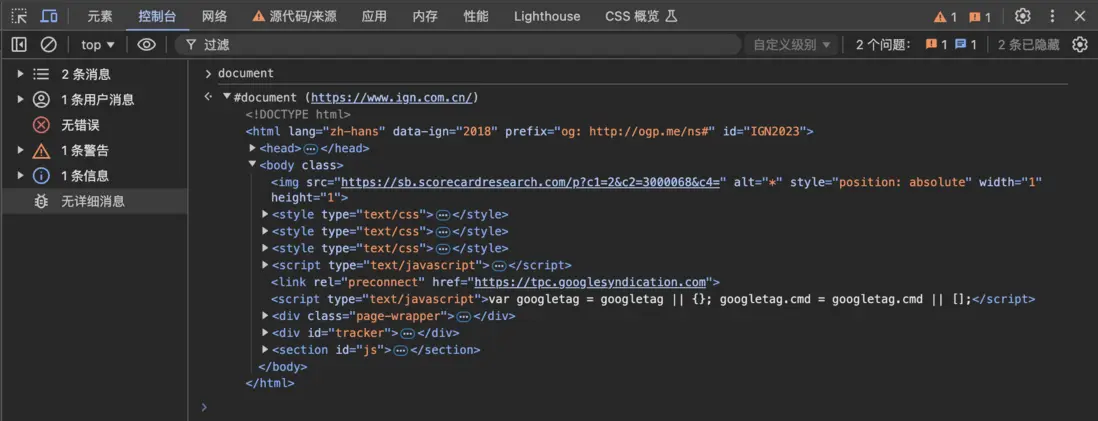Screen dimensions: 1098x421
Task: Open the scorecardresearch image source link
Action: coord(530,182)
